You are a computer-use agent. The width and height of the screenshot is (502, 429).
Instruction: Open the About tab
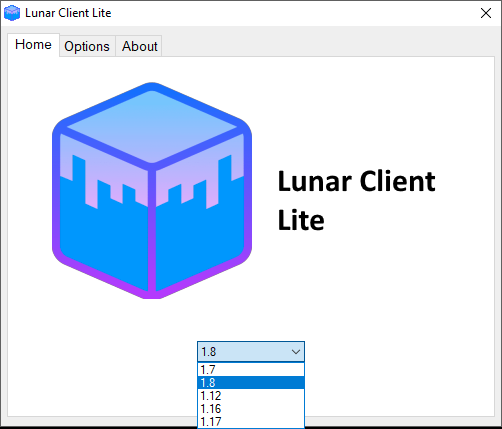[139, 46]
